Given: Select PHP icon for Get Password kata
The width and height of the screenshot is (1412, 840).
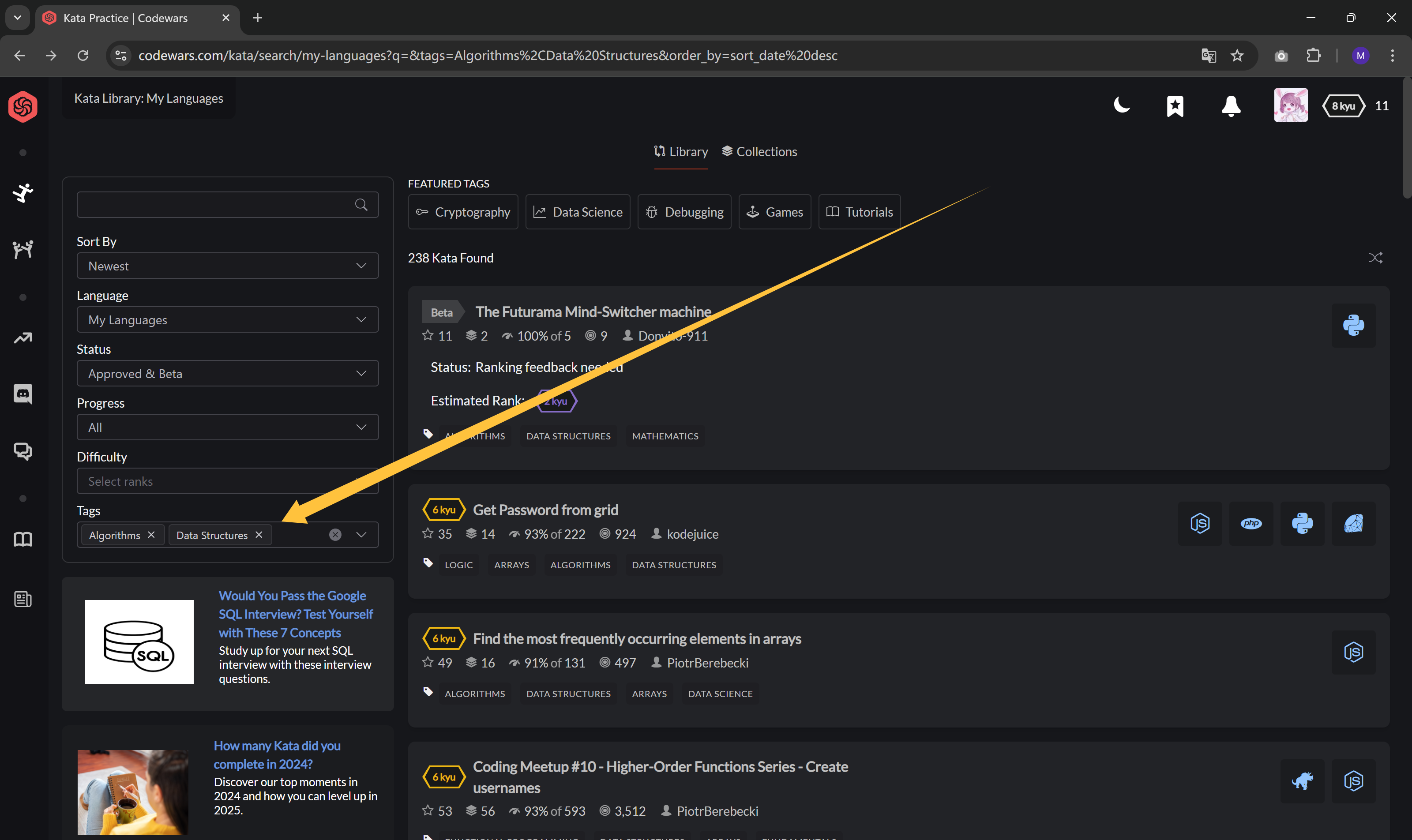Looking at the screenshot, I should coord(1251,523).
